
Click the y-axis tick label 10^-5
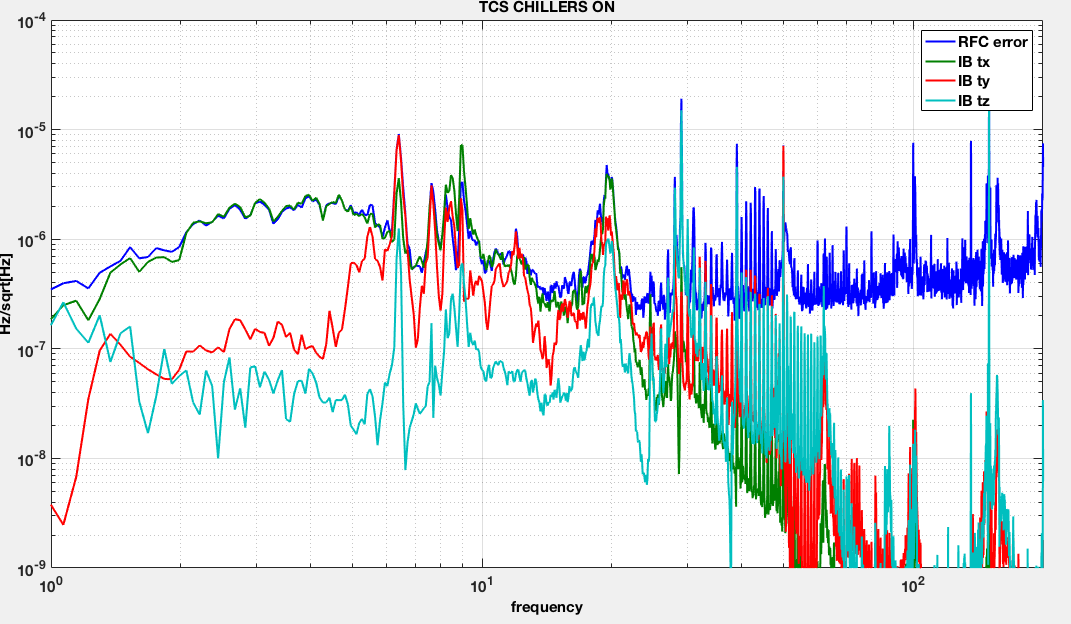pos(31,131)
